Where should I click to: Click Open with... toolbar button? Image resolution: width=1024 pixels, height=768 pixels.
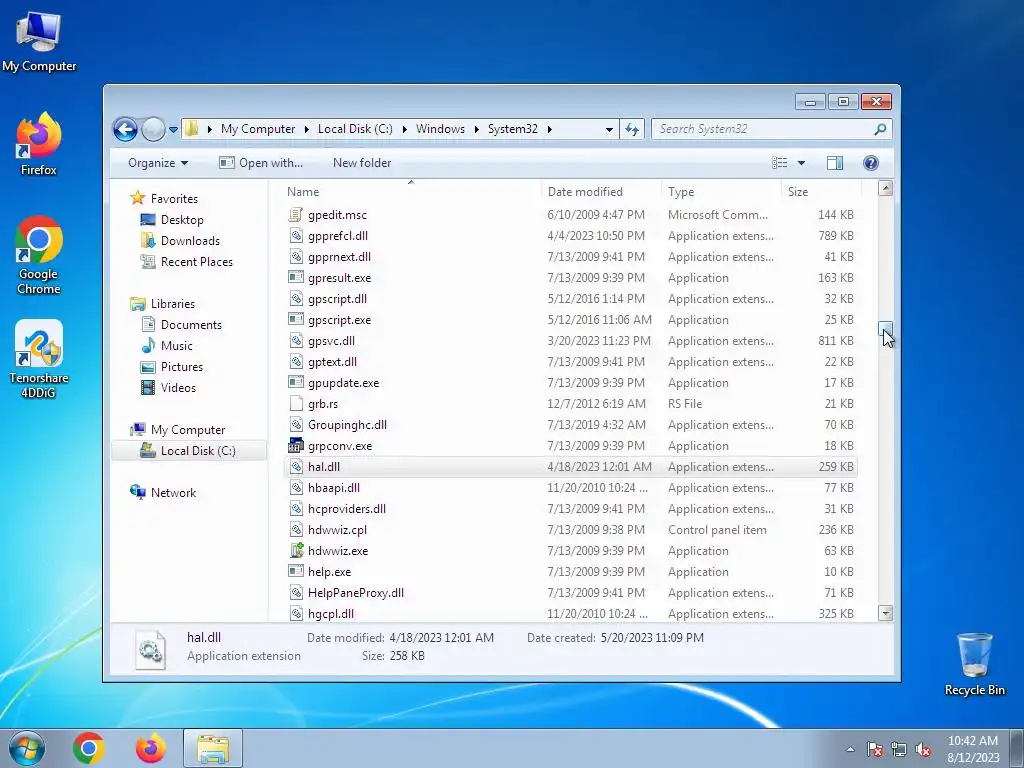(x=261, y=163)
